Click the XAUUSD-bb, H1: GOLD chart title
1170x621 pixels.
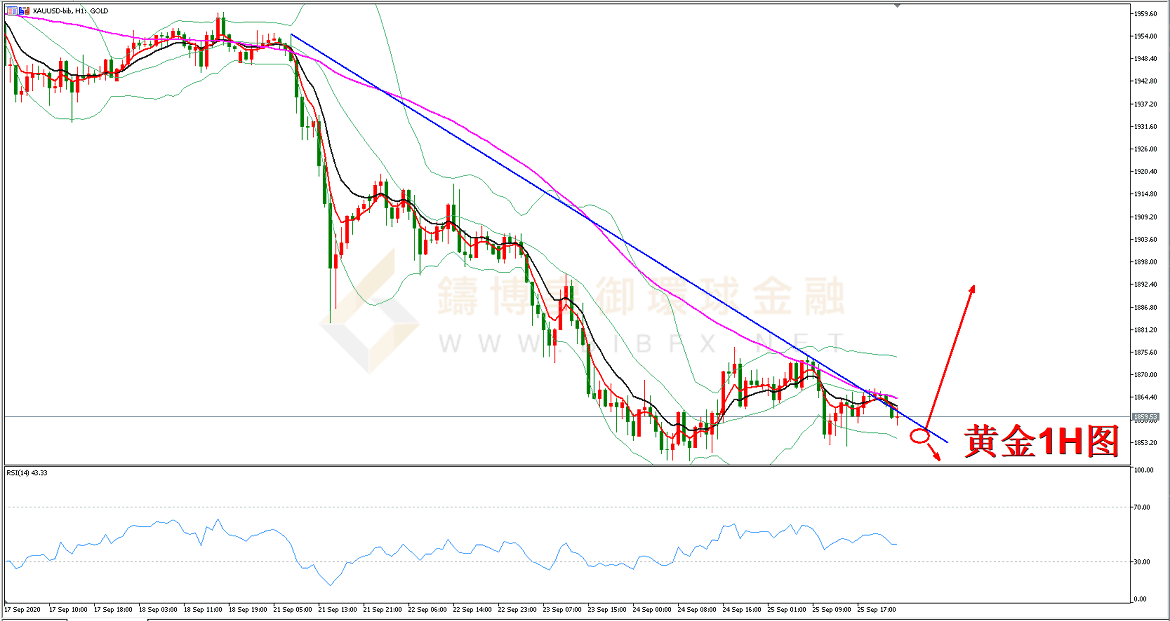click(68, 11)
